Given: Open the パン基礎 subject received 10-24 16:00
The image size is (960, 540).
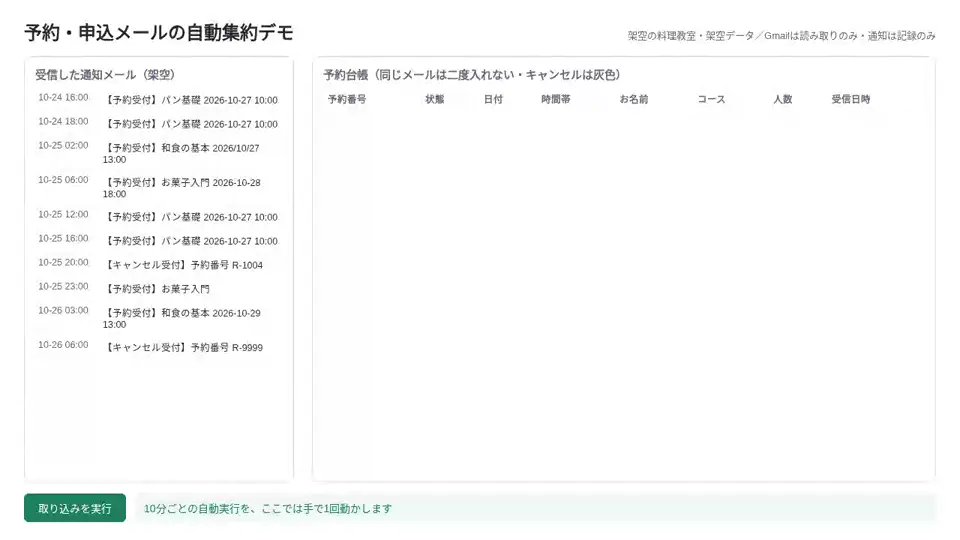Looking at the screenshot, I should pyautogui.click(x=190, y=100).
